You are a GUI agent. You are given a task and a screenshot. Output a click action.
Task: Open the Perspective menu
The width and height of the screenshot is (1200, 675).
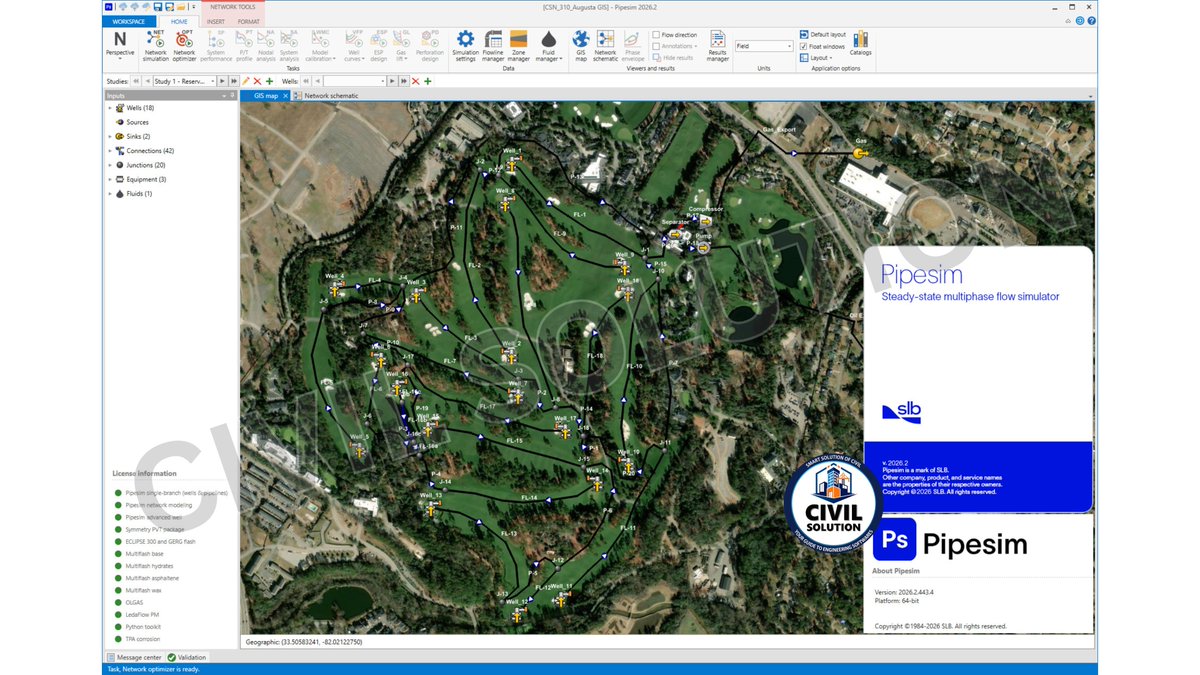click(120, 44)
